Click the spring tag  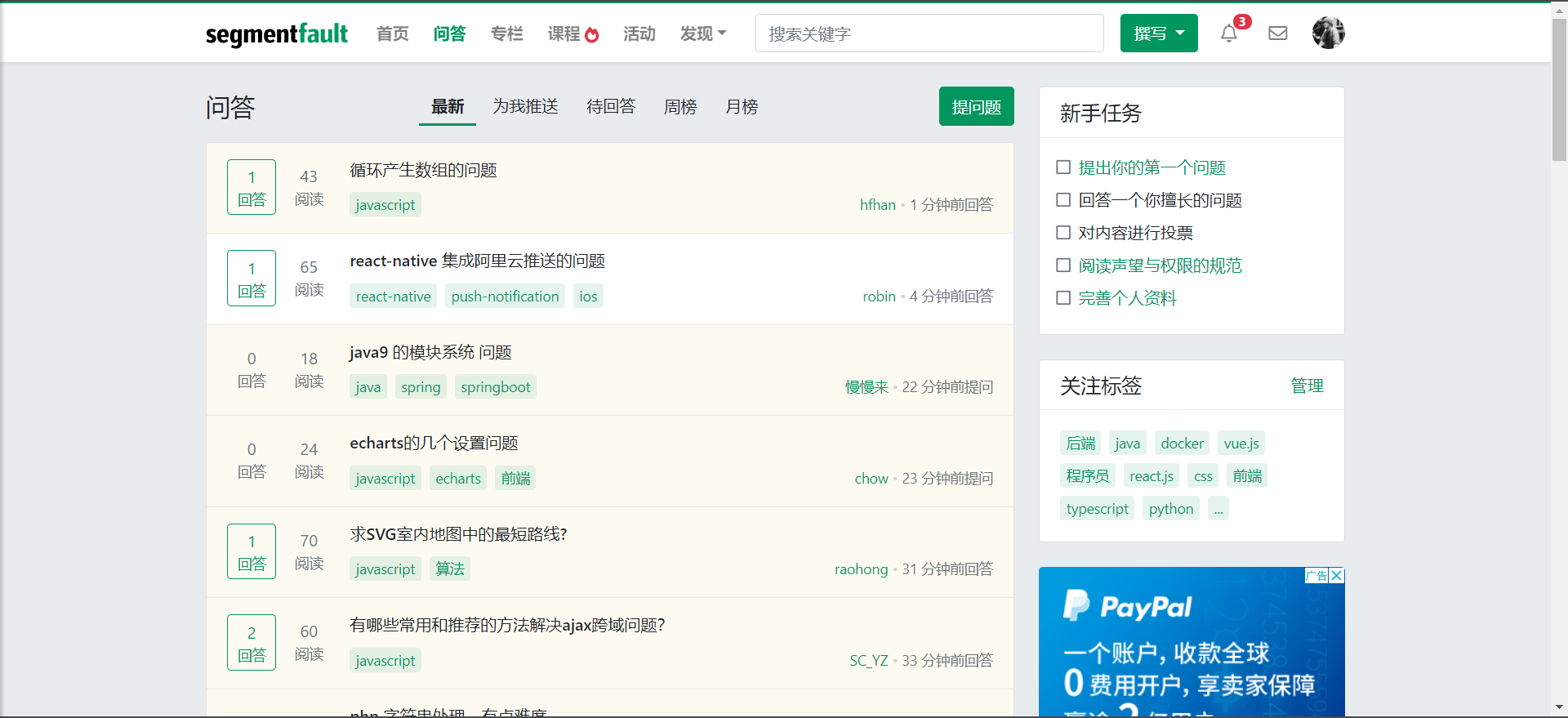pyautogui.click(x=421, y=387)
